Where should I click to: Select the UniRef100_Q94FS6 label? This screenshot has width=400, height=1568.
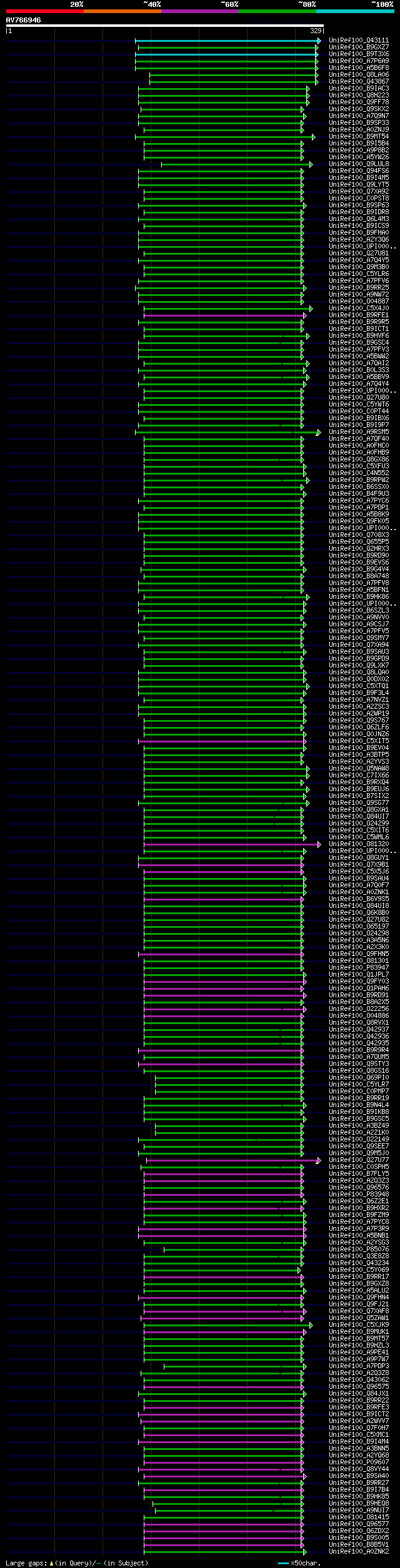pos(359,171)
